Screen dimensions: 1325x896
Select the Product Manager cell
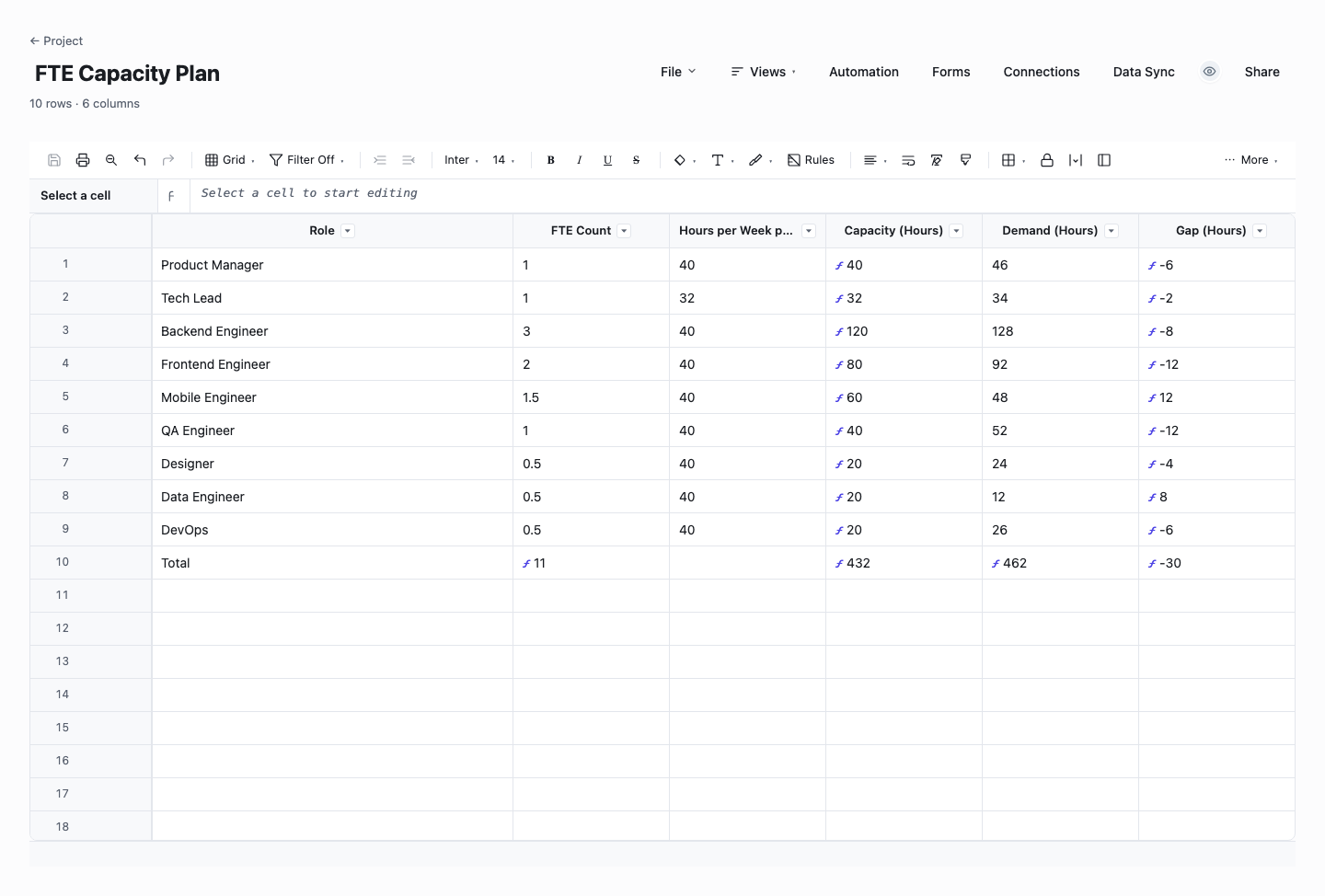click(332, 265)
